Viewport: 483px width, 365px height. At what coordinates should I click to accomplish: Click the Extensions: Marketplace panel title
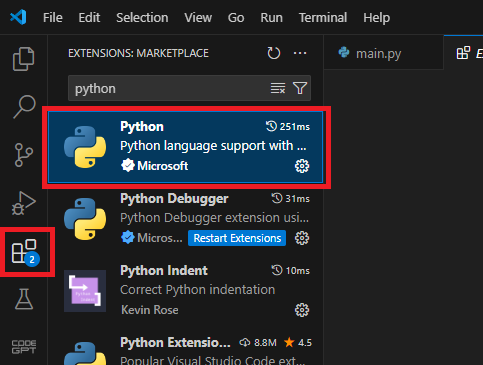[138, 53]
